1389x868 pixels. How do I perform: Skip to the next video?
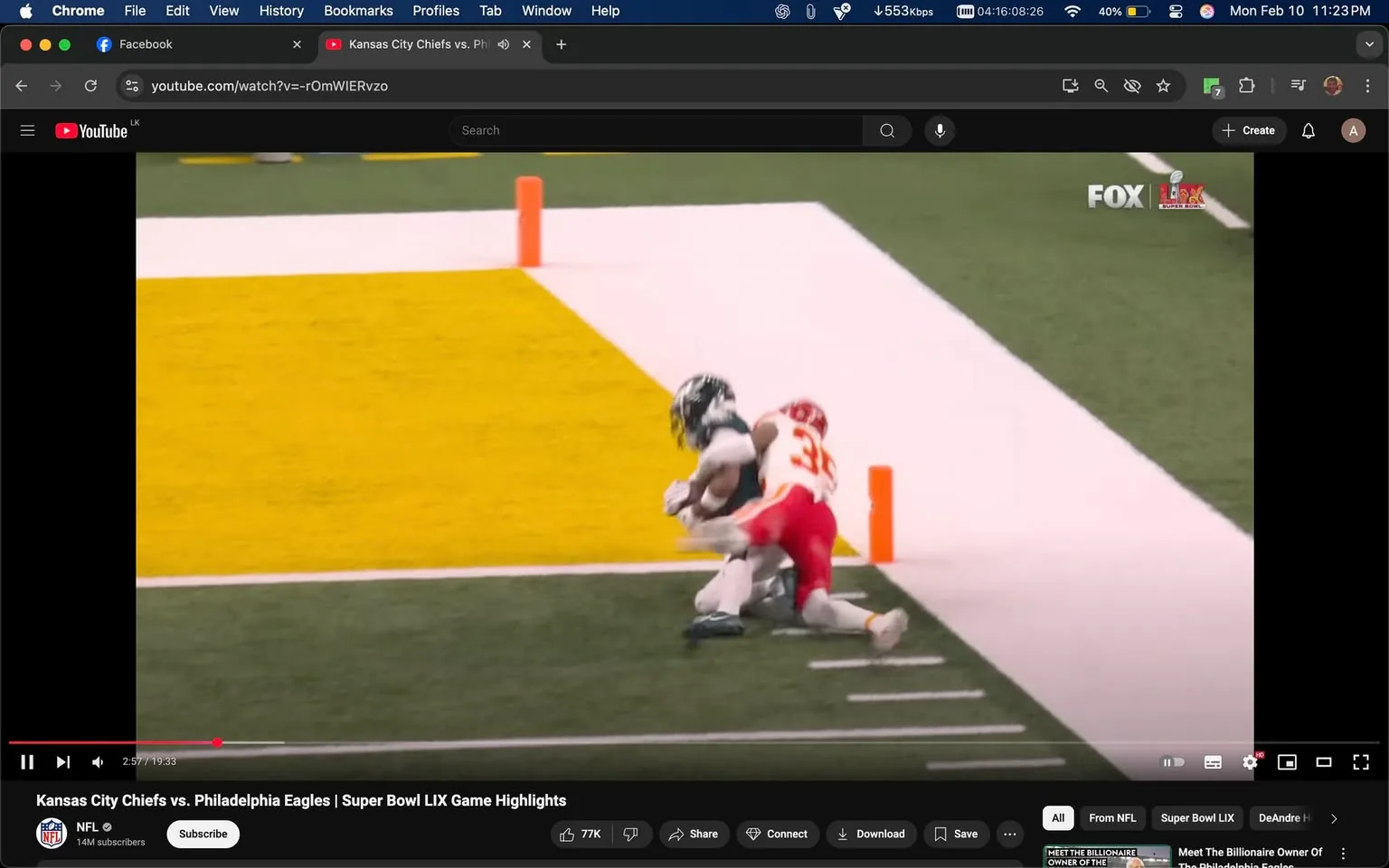coord(62,761)
